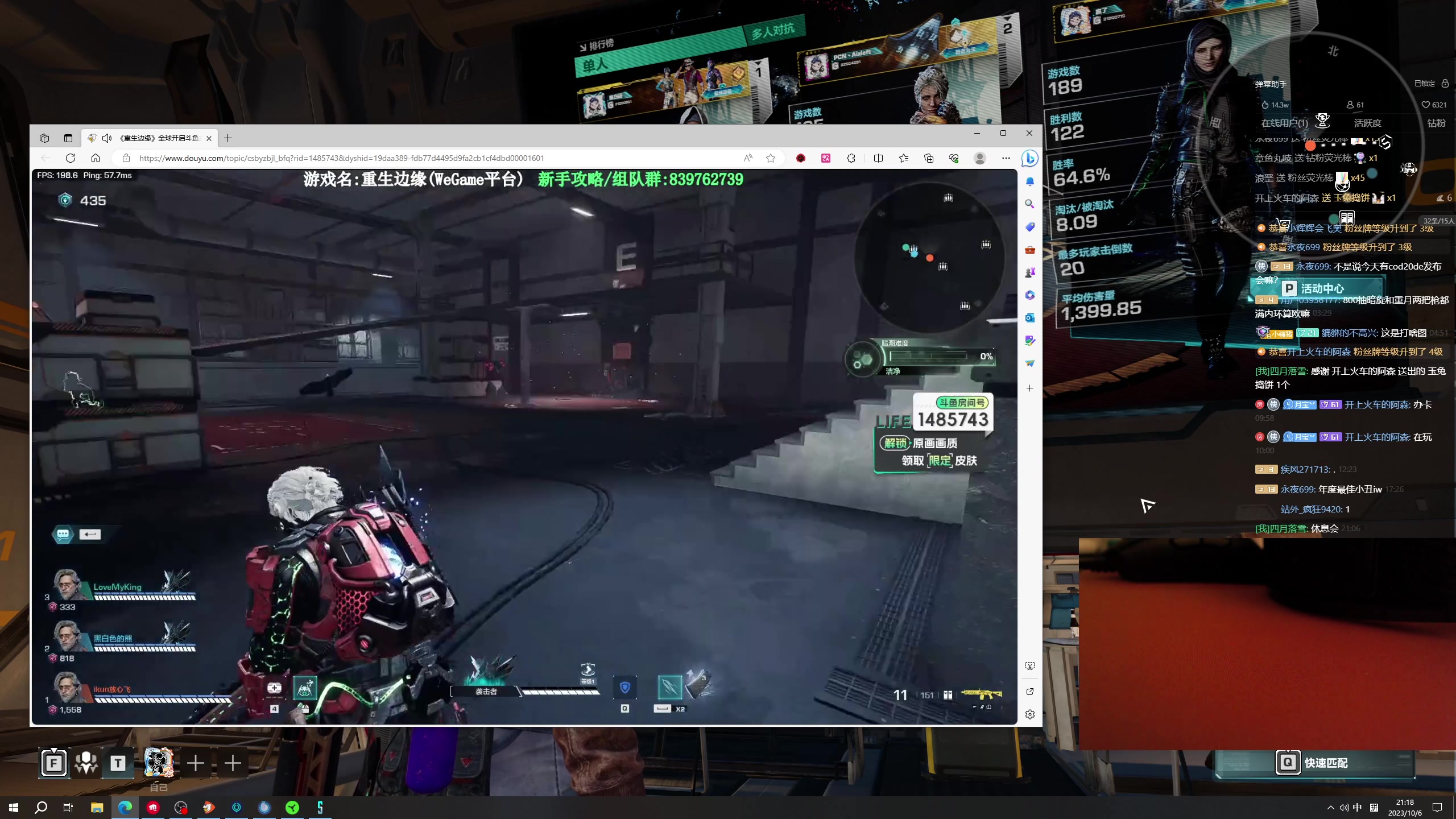Image resolution: width=1456 pixels, height=819 pixels.
Task: Refresh the Douyu page in Edge
Action: point(71,158)
